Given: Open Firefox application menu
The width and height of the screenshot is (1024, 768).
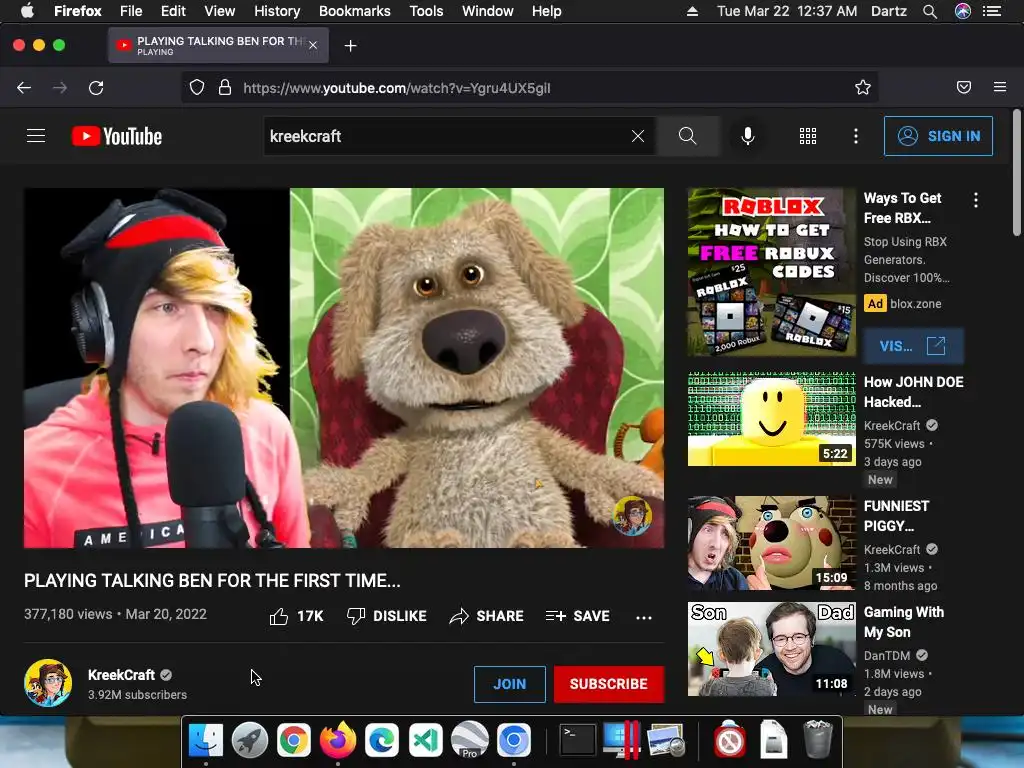Looking at the screenshot, I should point(1000,88).
